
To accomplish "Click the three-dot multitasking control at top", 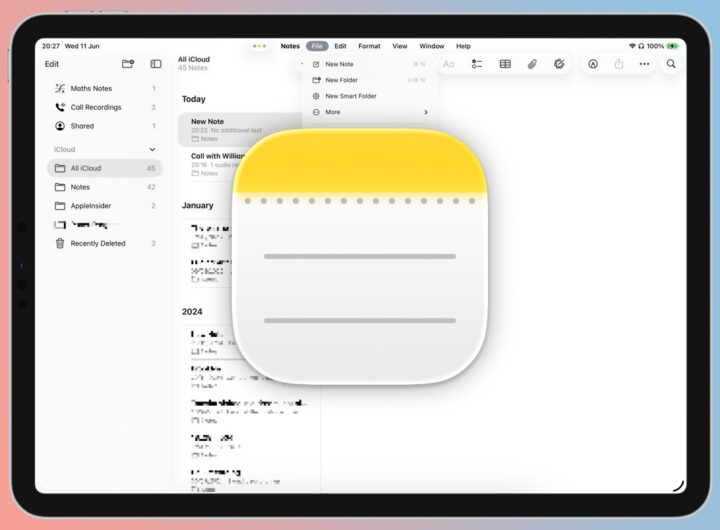I will point(259,46).
